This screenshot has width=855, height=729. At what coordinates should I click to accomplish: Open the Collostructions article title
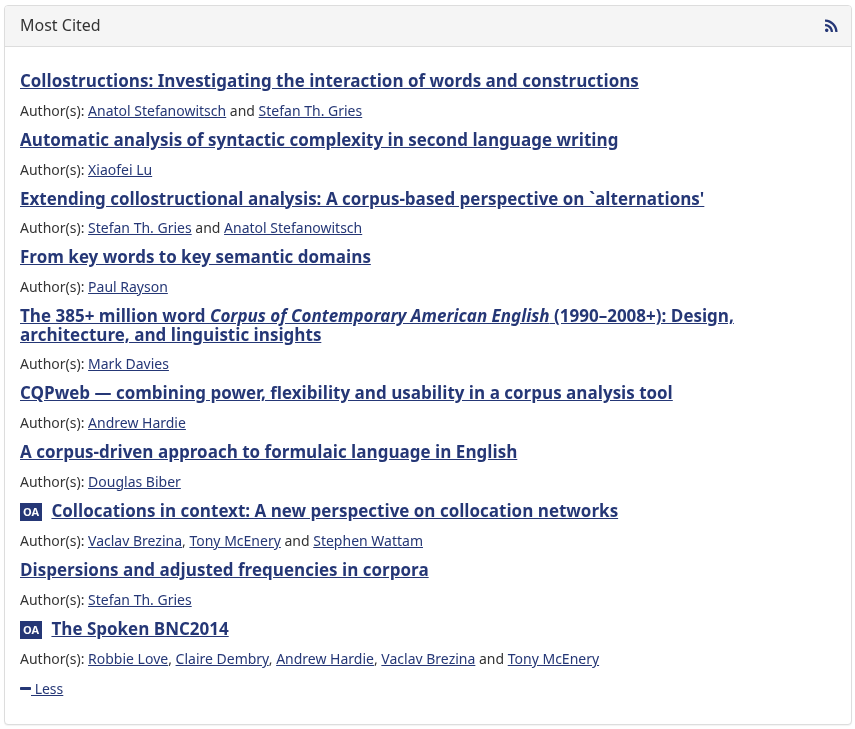coord(329,81)
